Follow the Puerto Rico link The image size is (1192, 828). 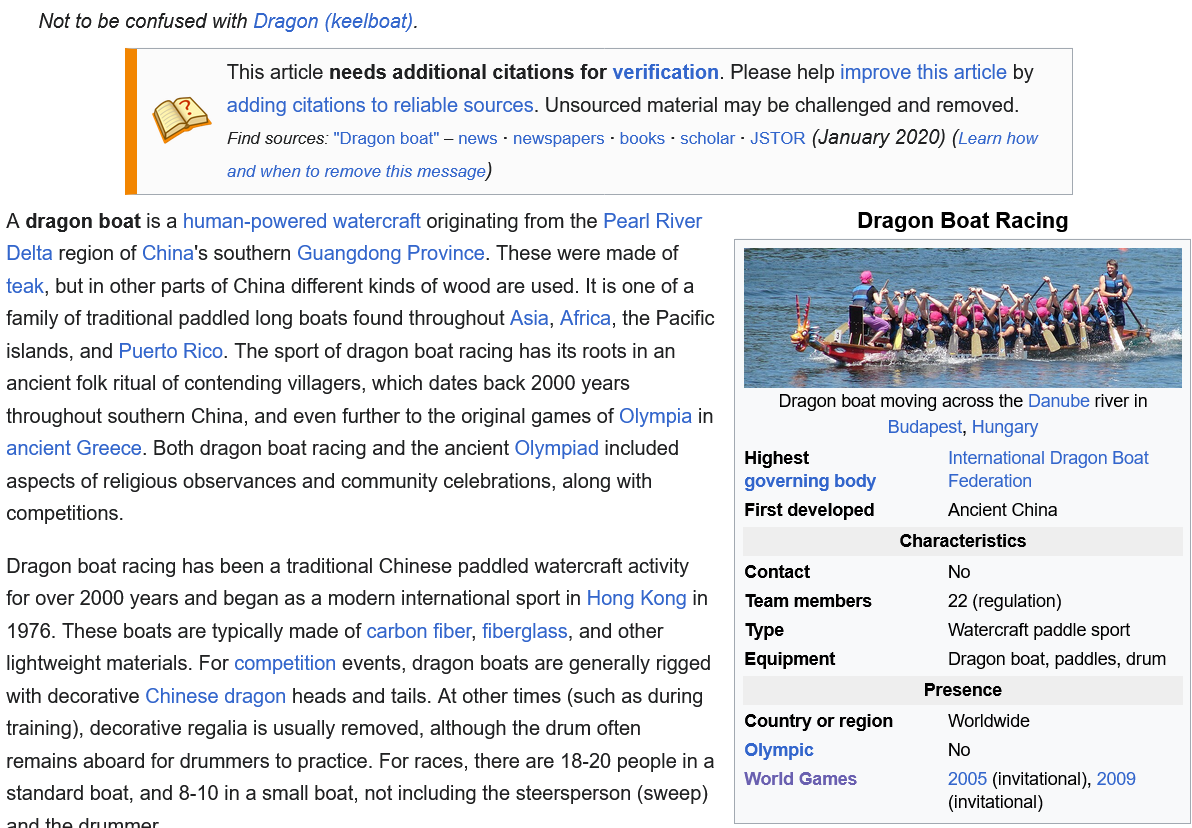click(x=170, y=351)
